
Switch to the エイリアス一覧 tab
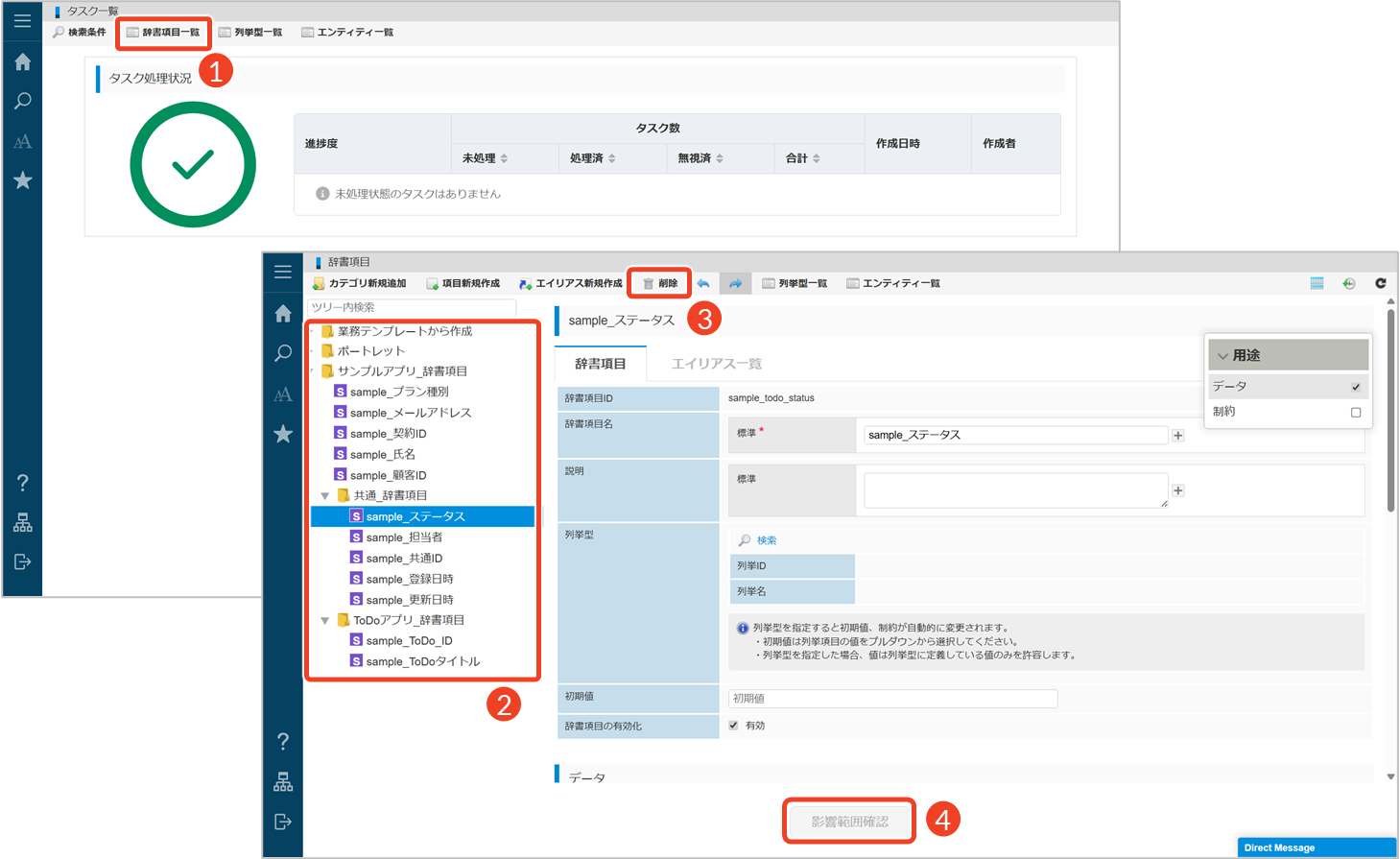(716, 364)
